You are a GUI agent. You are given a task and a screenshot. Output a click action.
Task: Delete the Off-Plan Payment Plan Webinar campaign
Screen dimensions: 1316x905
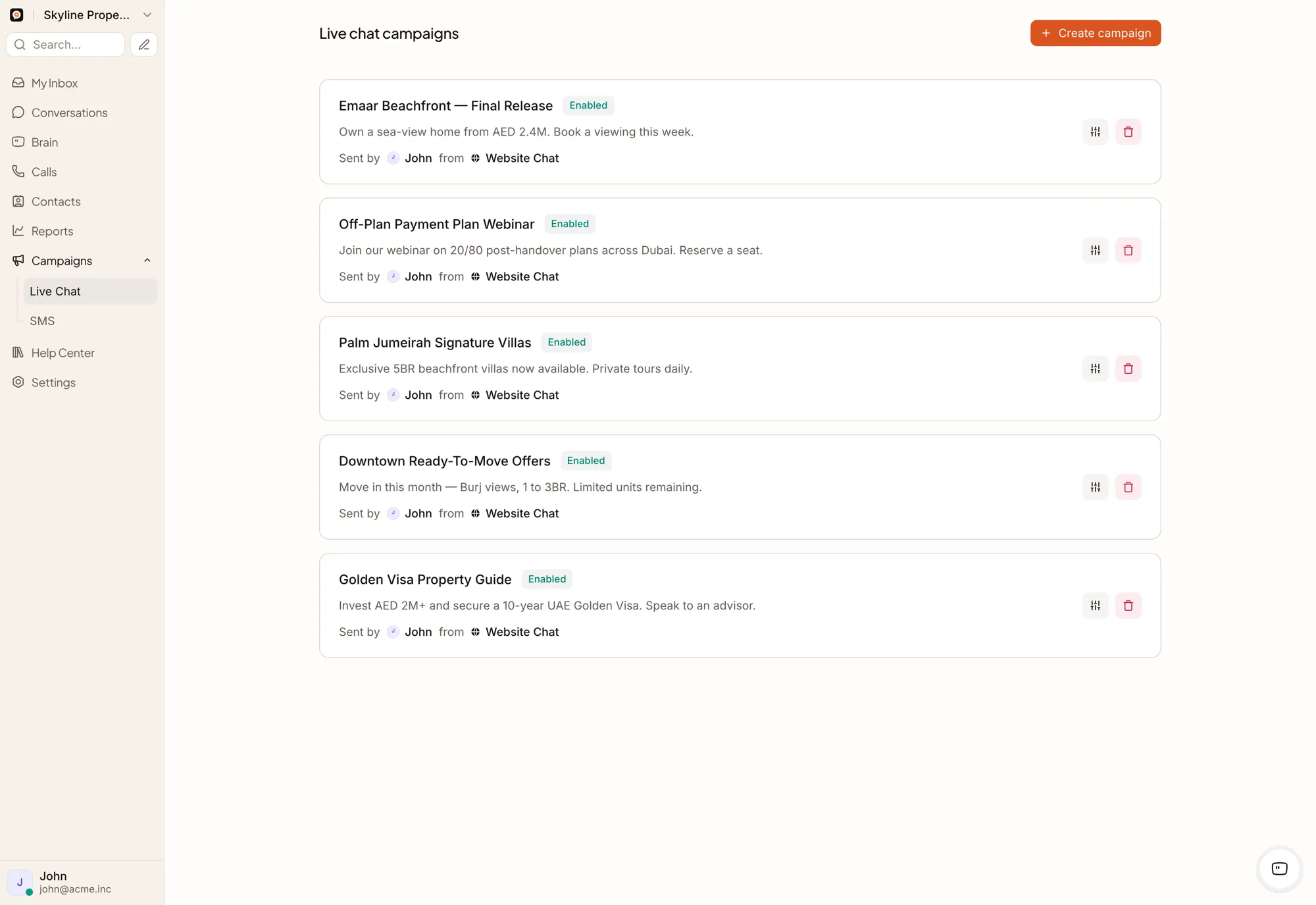1128,250
